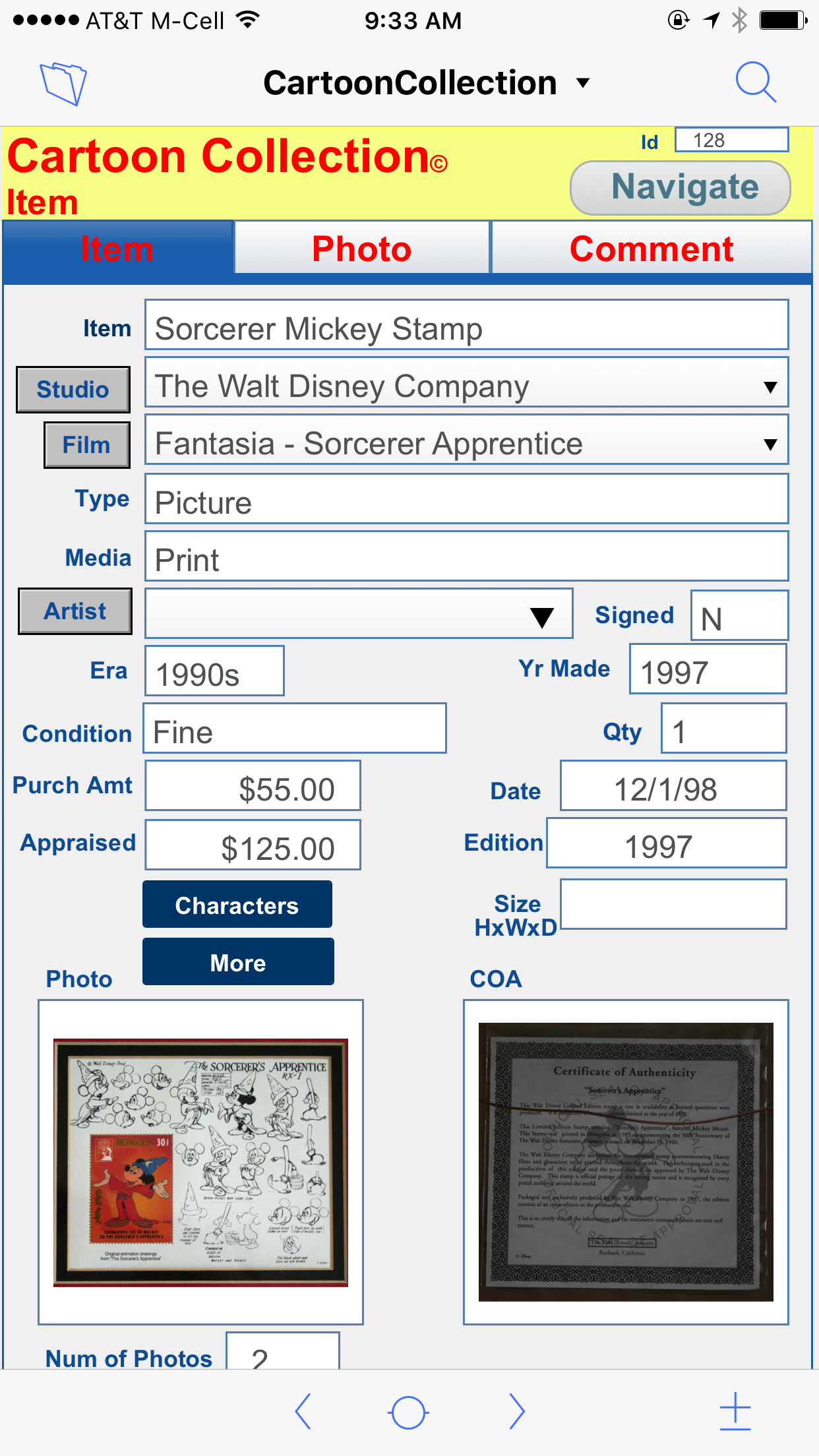Open the Certificate of Authenticity thumbnail

pyautogui.click(x=626, y=1162)
